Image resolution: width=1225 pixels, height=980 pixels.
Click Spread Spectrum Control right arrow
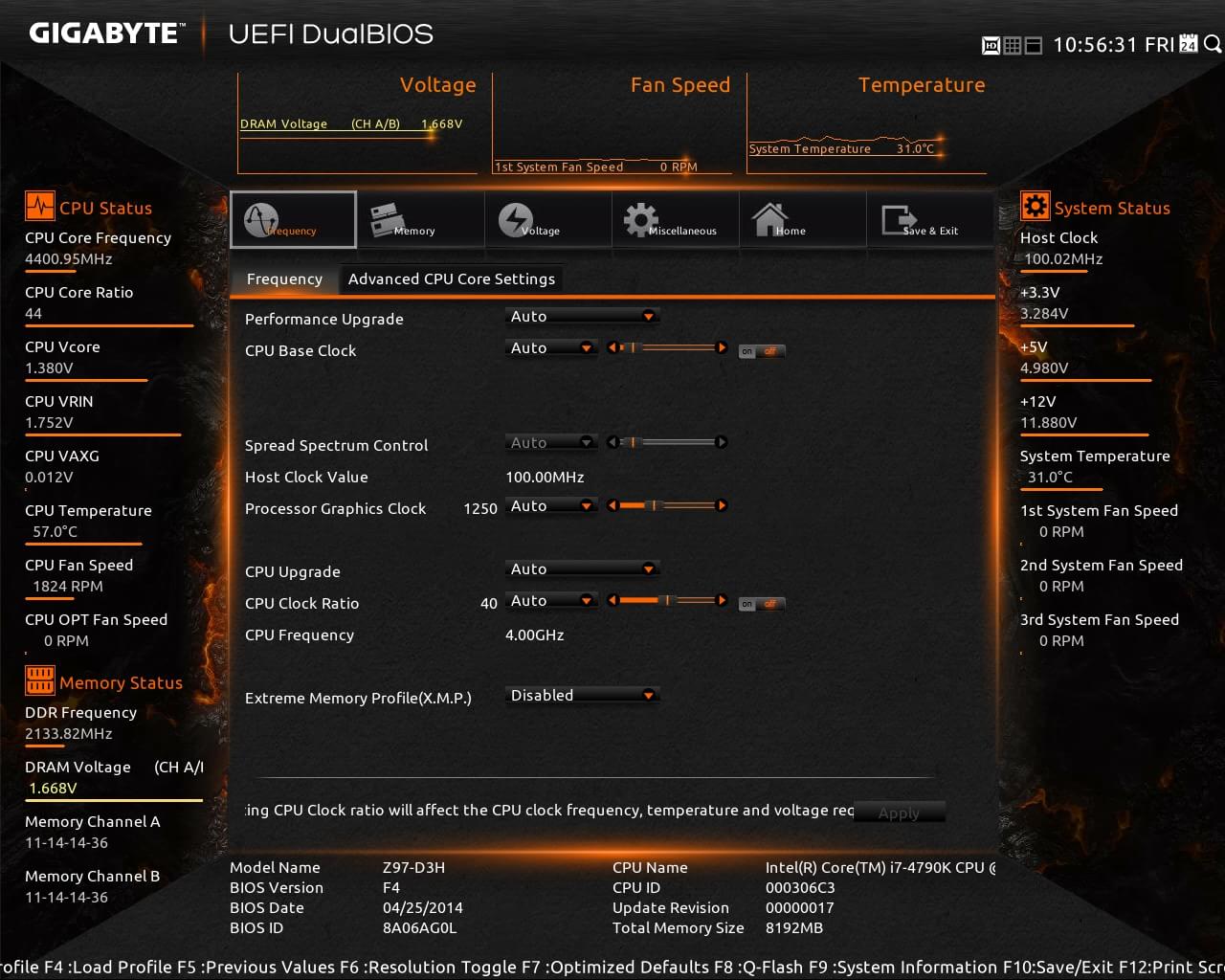[x=722, y=442]
